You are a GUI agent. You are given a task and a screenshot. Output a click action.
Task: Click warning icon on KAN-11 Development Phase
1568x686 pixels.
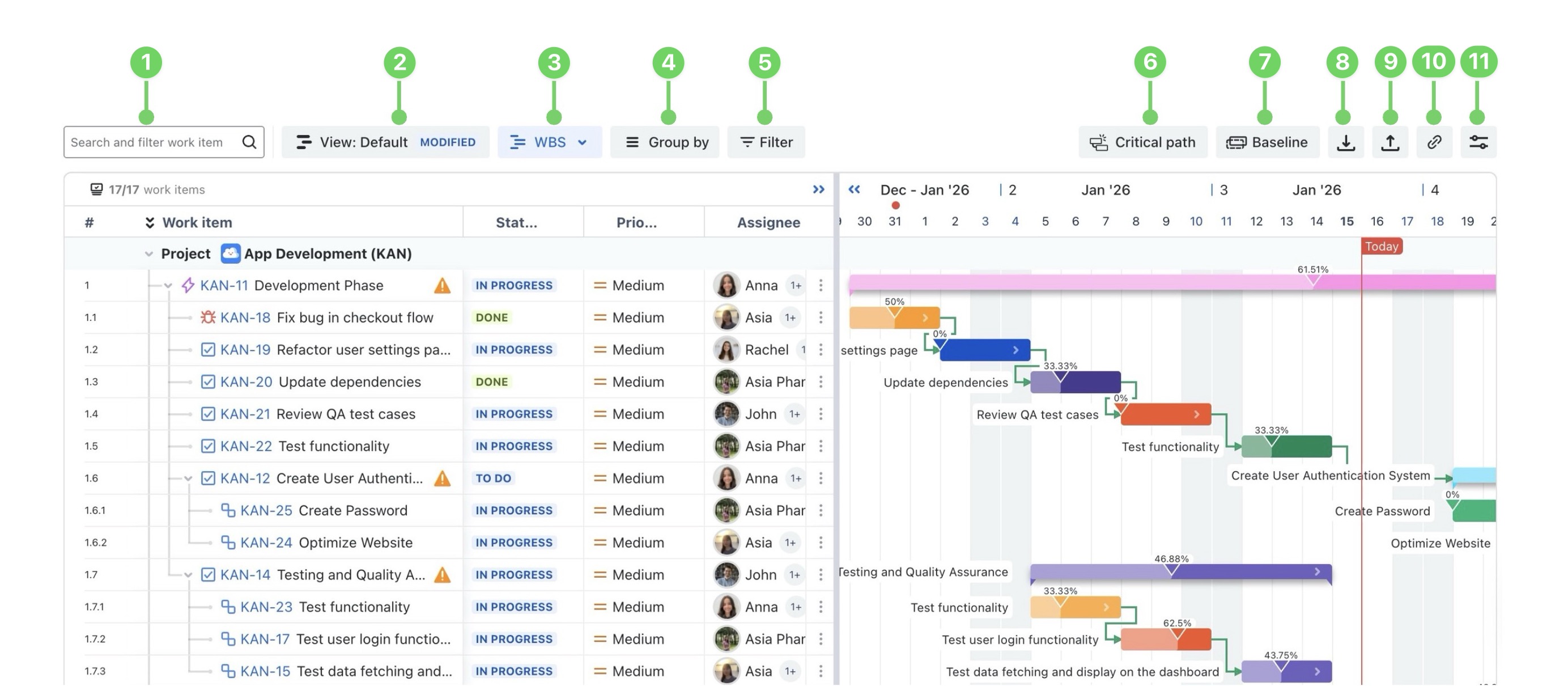pos(443,286)
